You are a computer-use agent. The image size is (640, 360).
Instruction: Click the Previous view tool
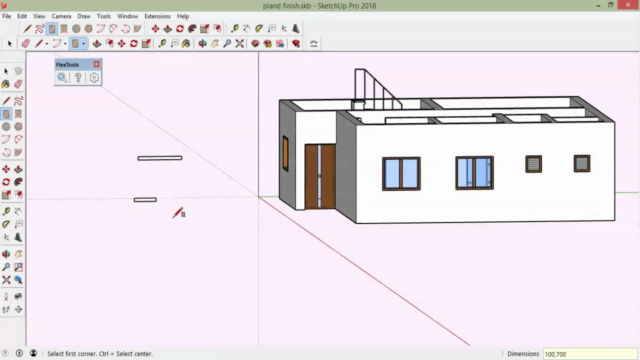[x=18, y=280]
